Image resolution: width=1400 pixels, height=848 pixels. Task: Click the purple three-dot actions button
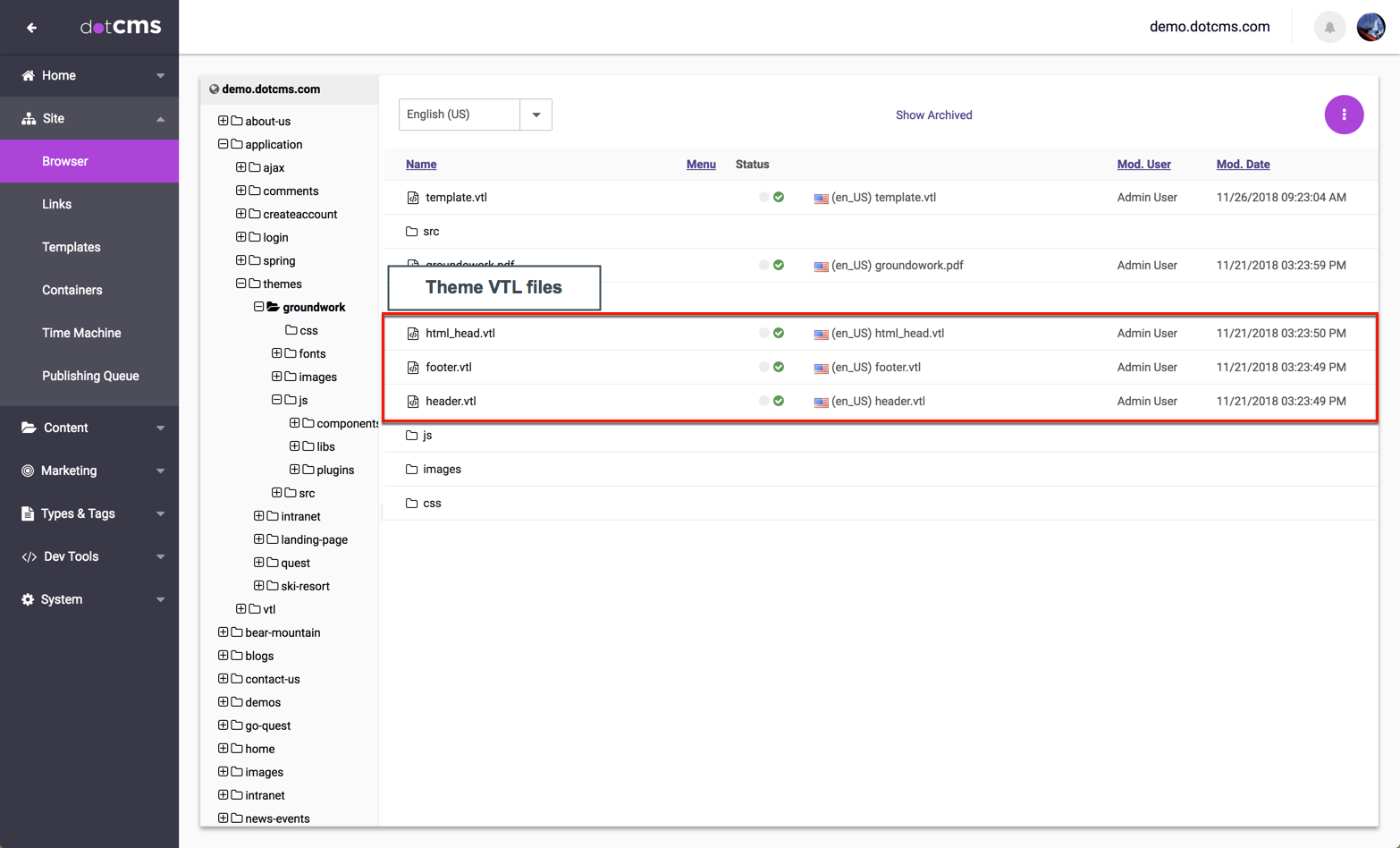(1343, 114)
